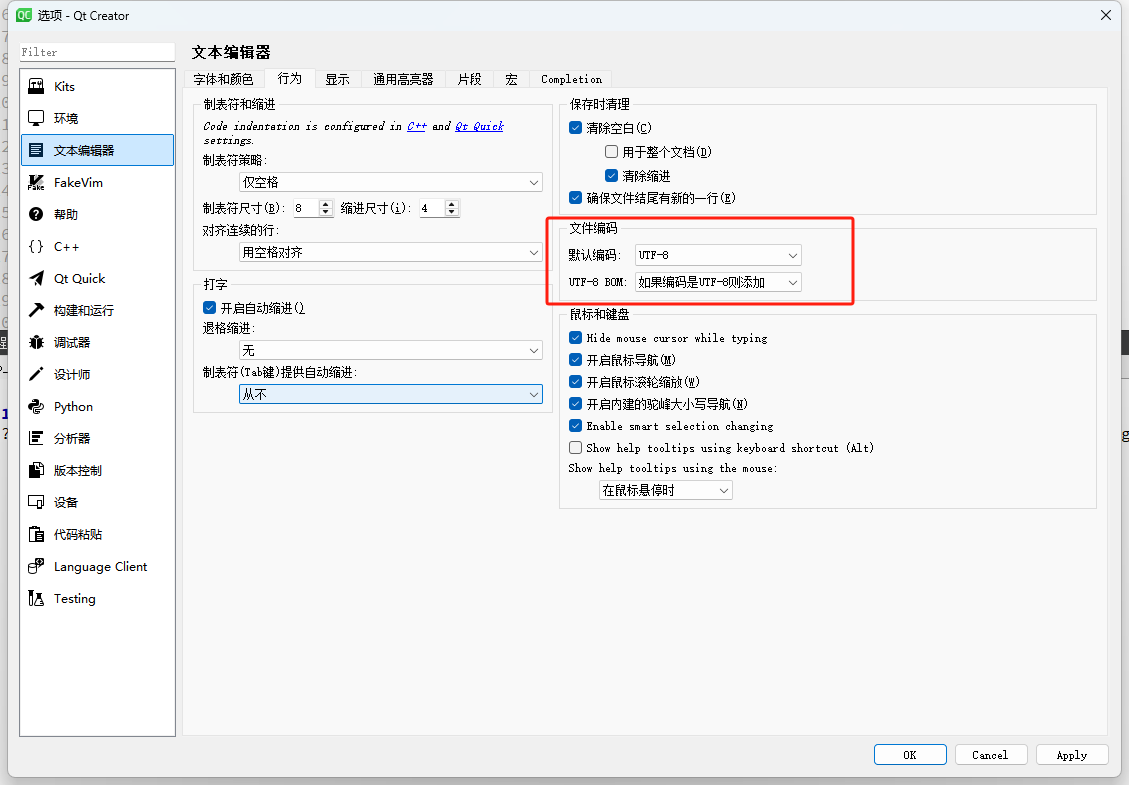Toggle 清除空白(C) checkbox

point(575,127)
